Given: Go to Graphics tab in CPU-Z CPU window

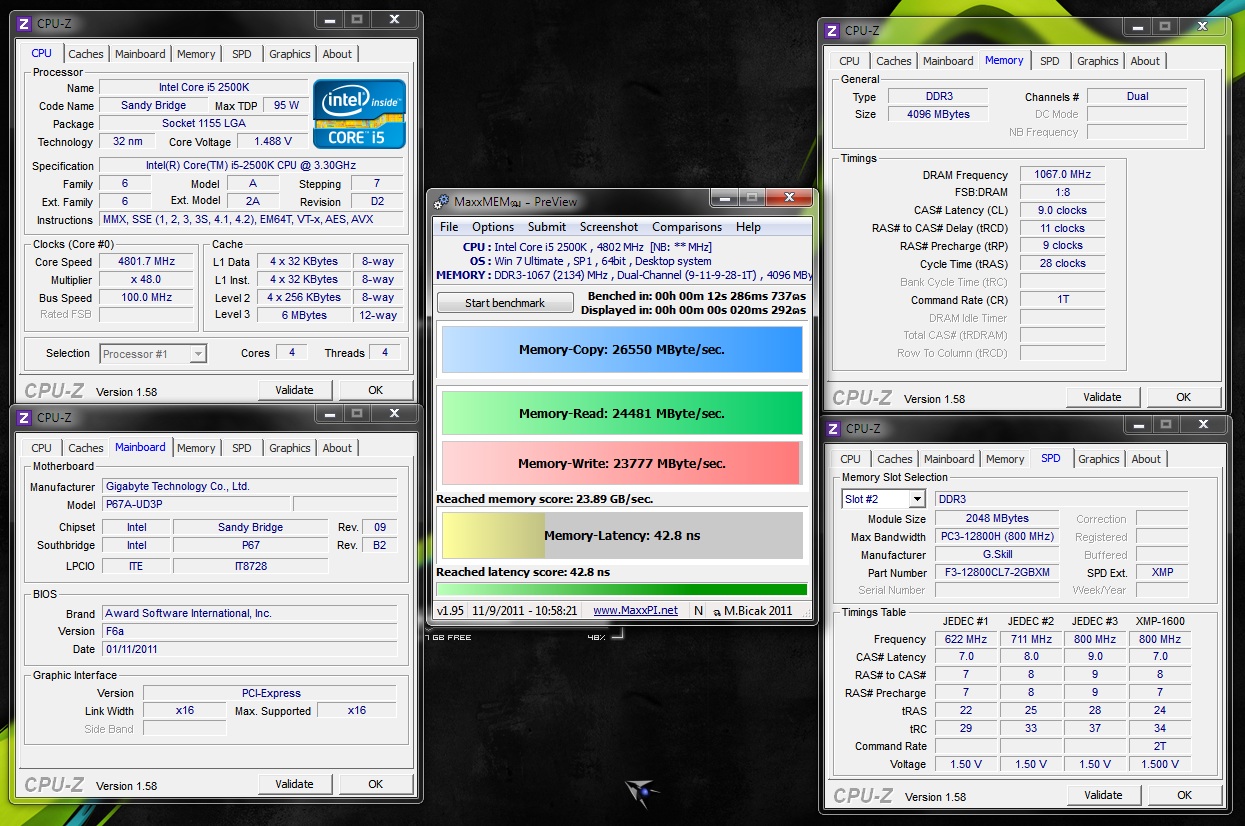Looking at the screenshot, I should point(290,54).
